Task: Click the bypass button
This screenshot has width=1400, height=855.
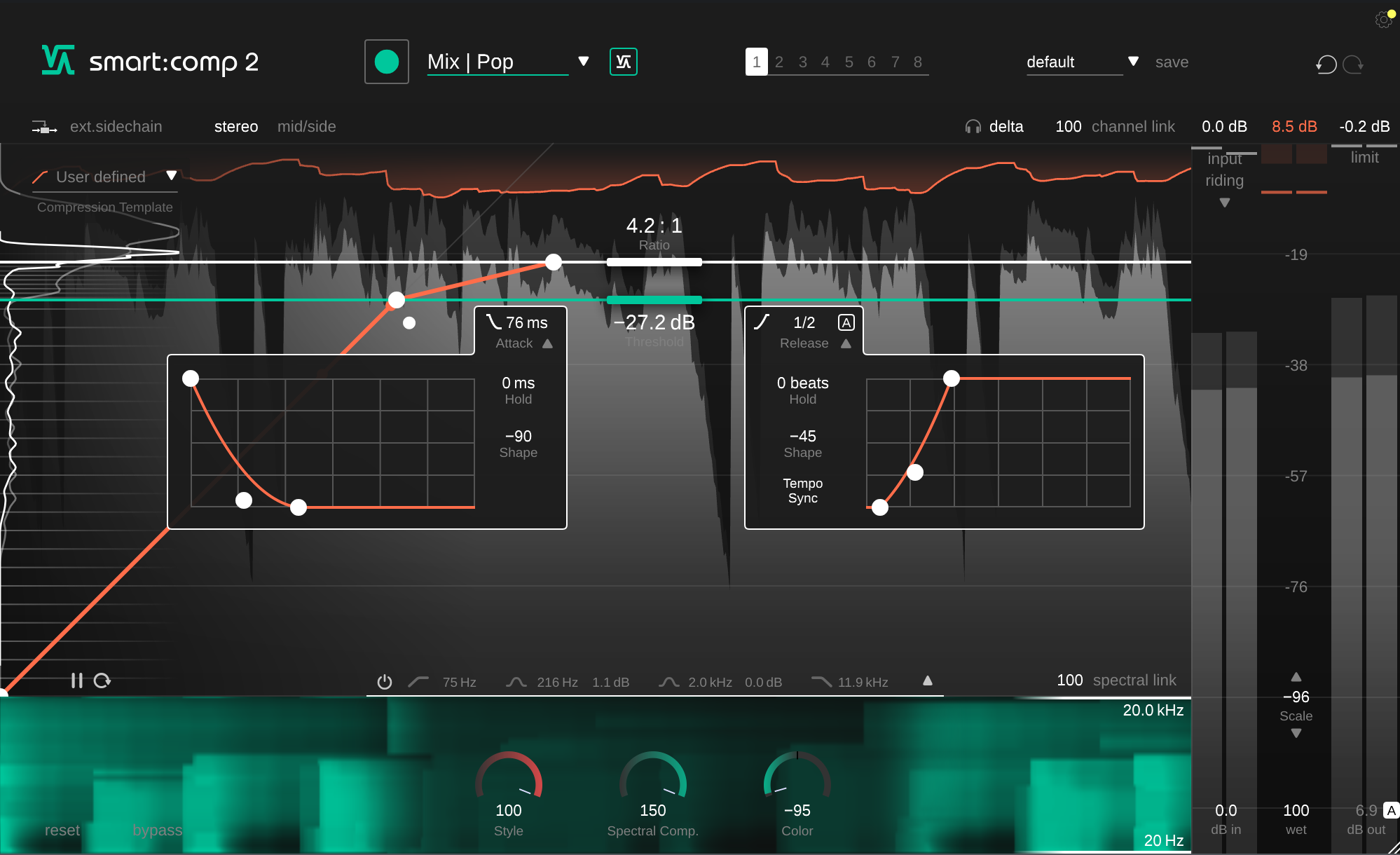Action: click(157, 830)
